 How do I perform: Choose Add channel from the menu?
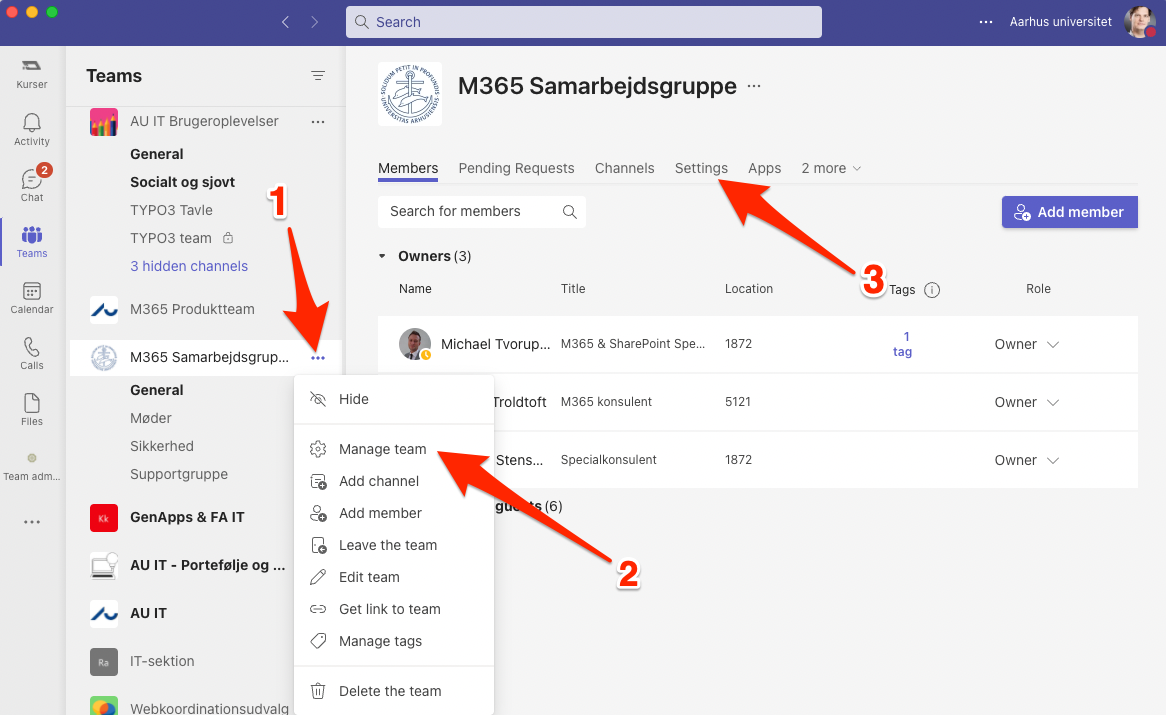point(394,481)
